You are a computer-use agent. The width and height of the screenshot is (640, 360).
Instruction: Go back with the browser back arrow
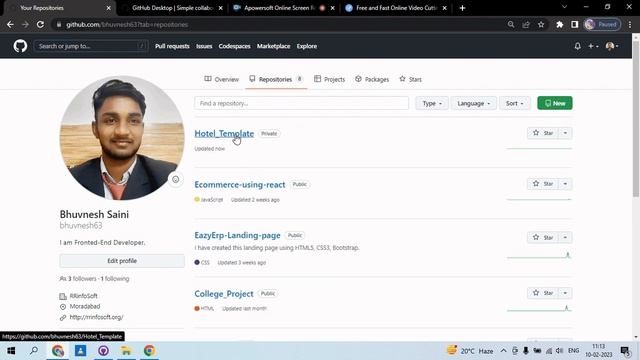point(10,24)
